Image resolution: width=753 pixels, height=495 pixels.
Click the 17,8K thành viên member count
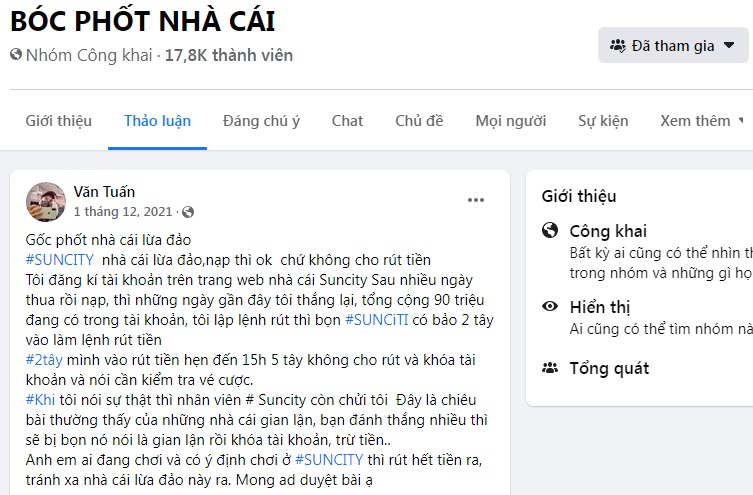[x=229, y=55]
